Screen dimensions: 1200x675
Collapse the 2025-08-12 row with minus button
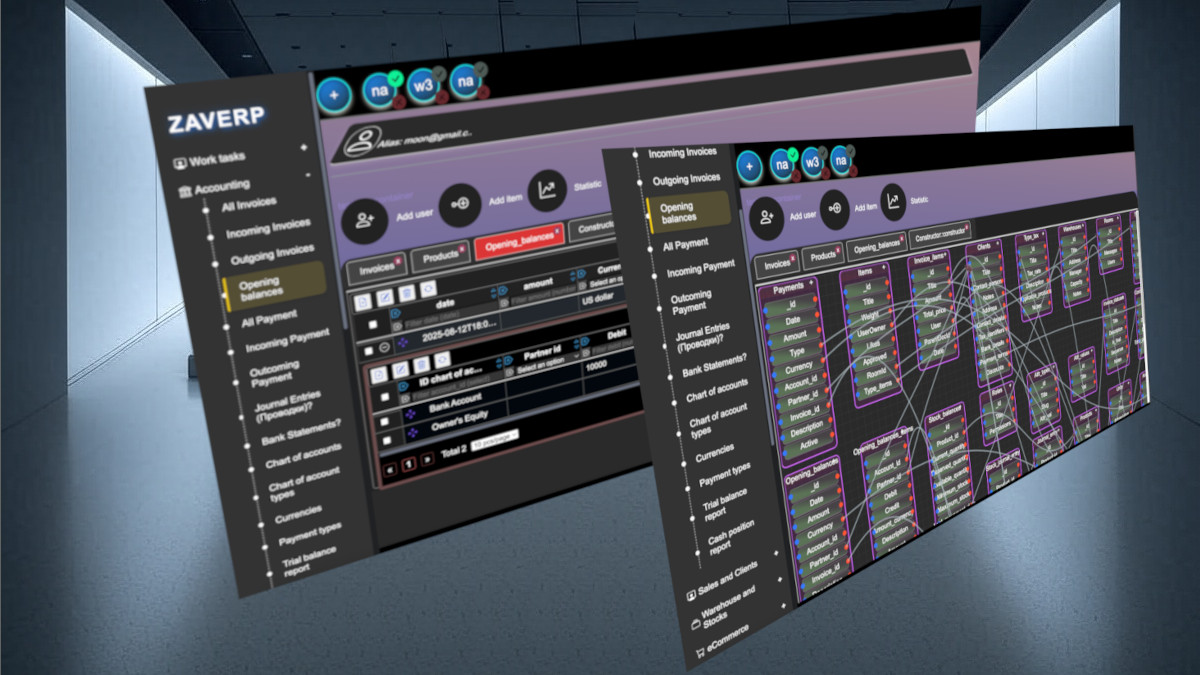click(384, 347)
